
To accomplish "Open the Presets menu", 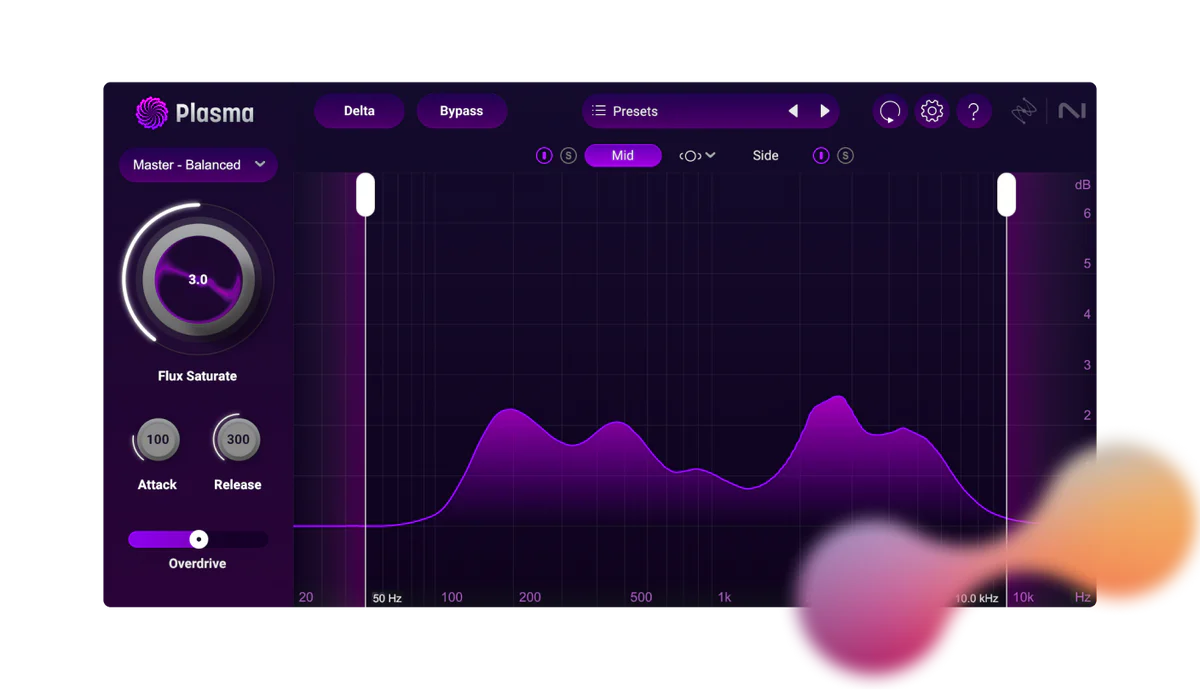I will [710, 111].
